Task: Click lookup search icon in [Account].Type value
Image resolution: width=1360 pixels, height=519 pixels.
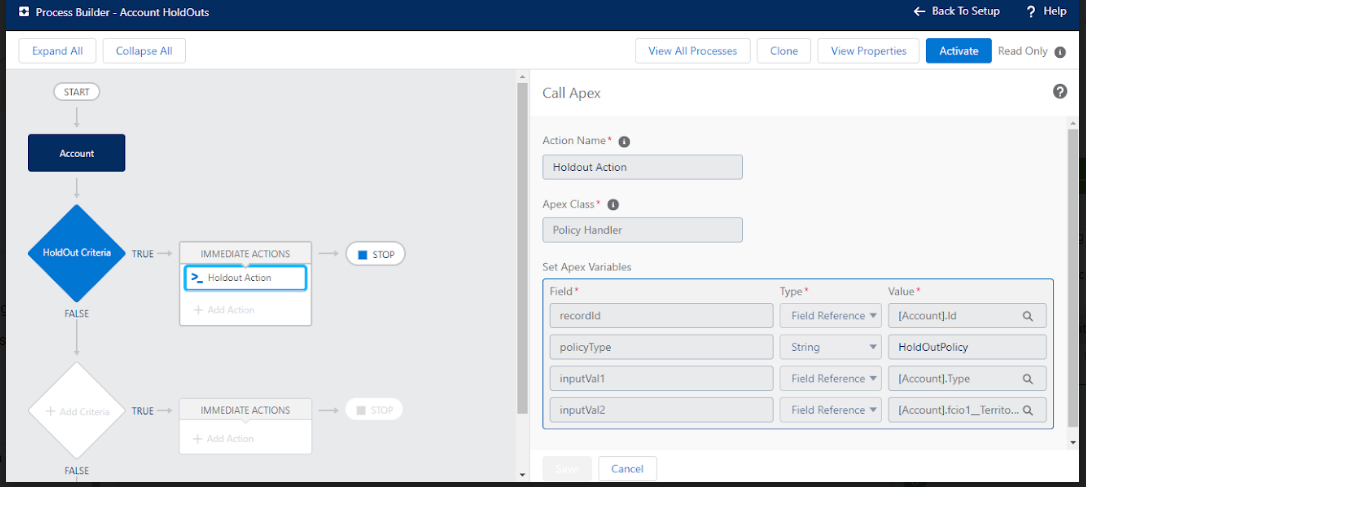Action: pyautogui.click(x=1028, y=379)
